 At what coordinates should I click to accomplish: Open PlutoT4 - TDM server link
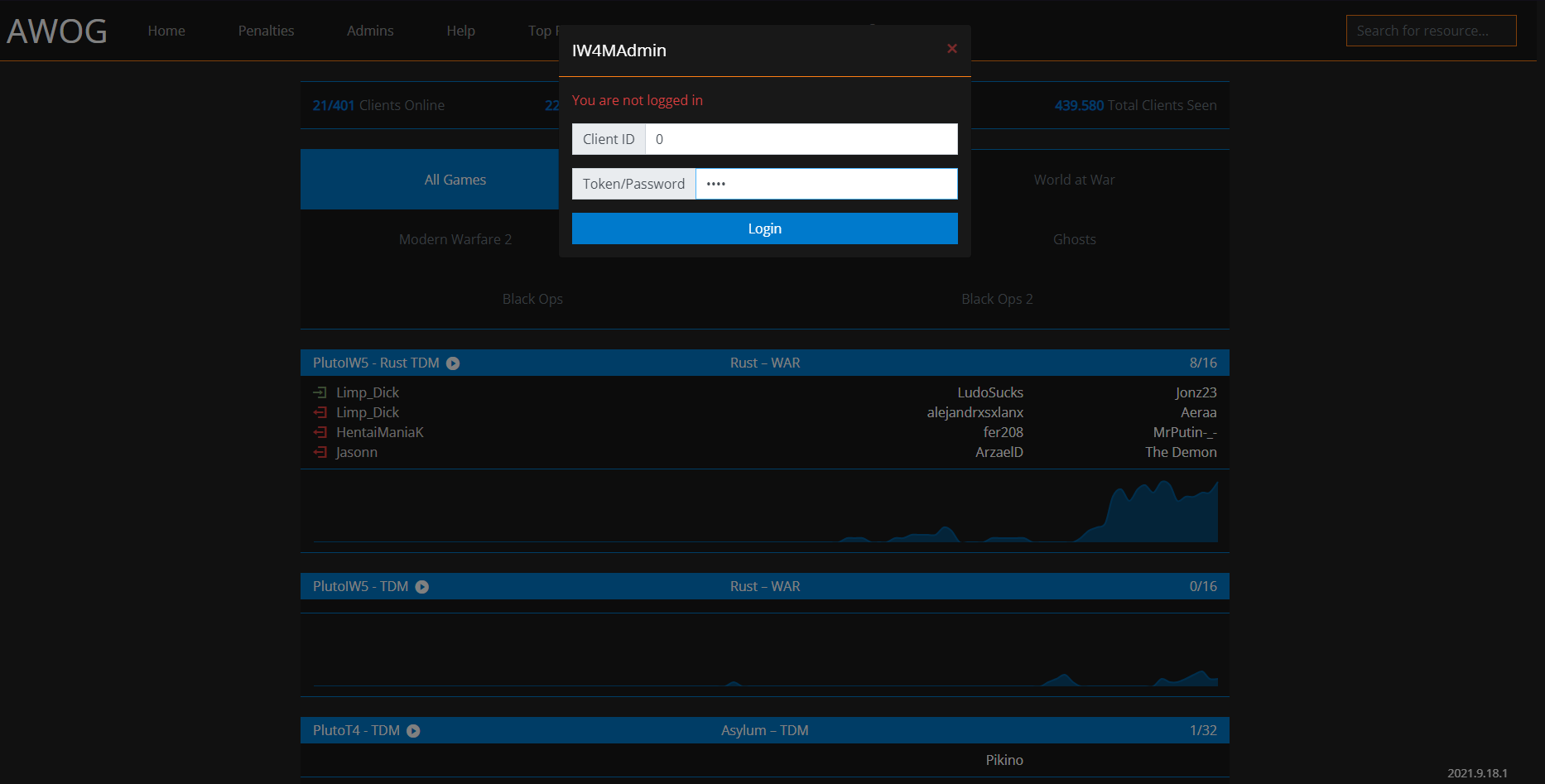[x=356, y=730]
